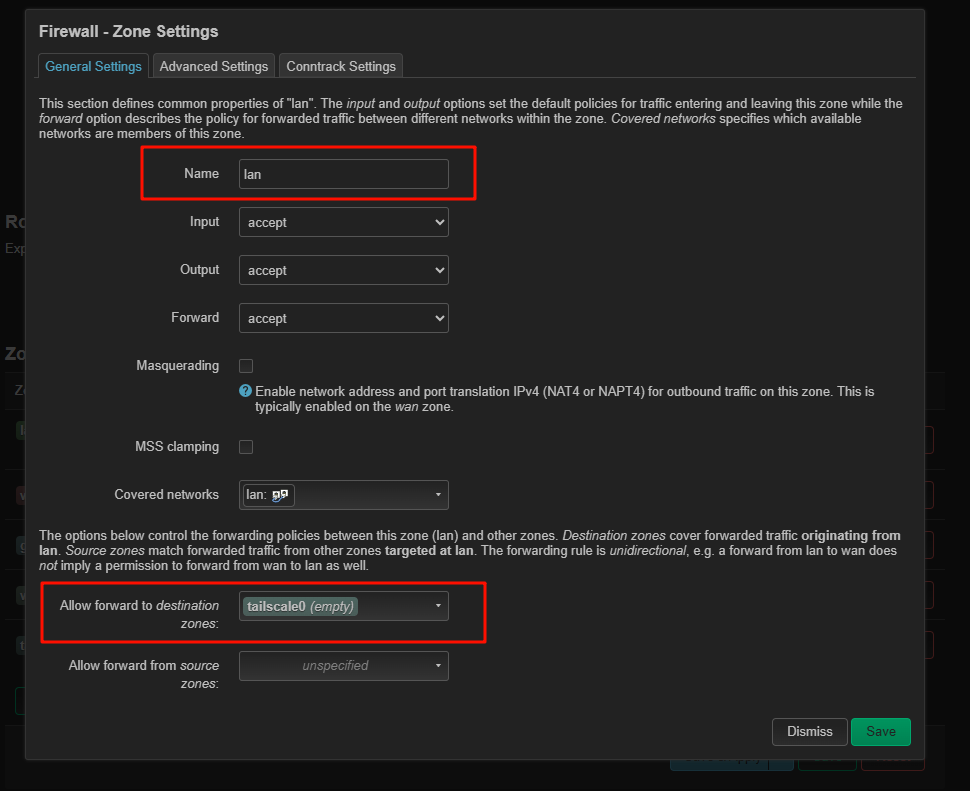
Task: Toggle the MSS clamping checkbox
Action: coord(246,447)
